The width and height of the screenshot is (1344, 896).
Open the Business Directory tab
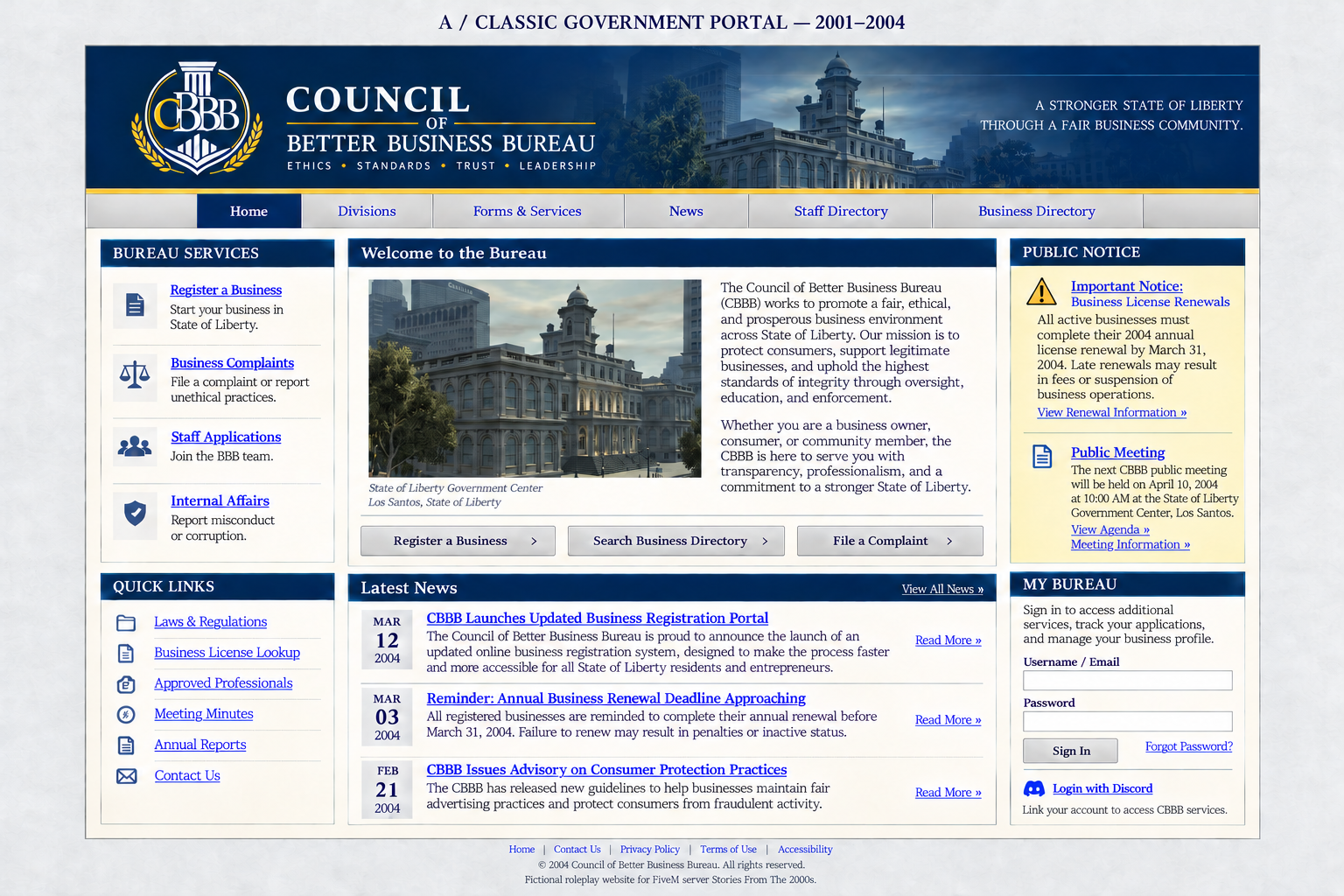(x=1037, y=211)
